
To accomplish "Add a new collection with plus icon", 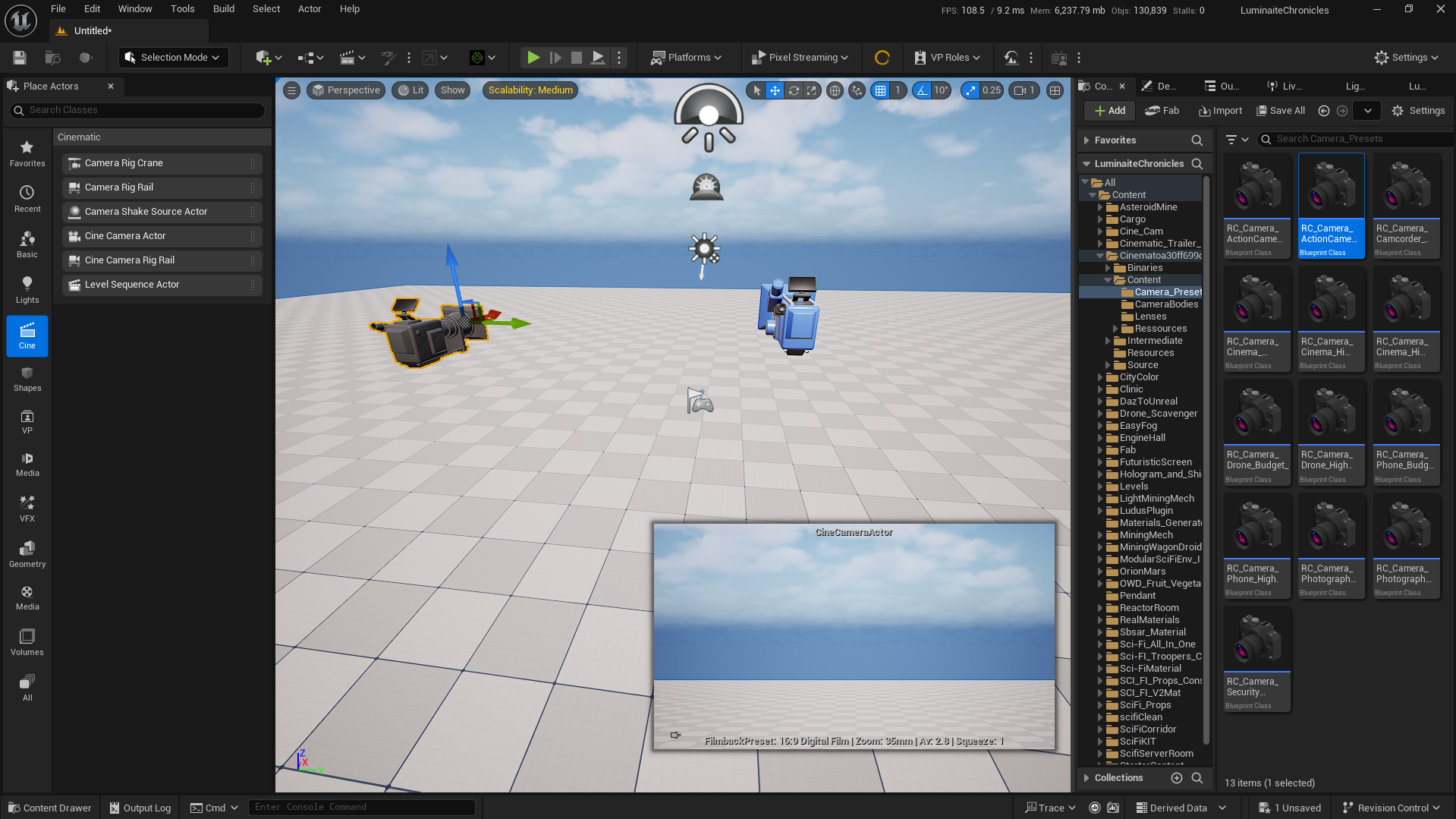I will coord(1177,778).
